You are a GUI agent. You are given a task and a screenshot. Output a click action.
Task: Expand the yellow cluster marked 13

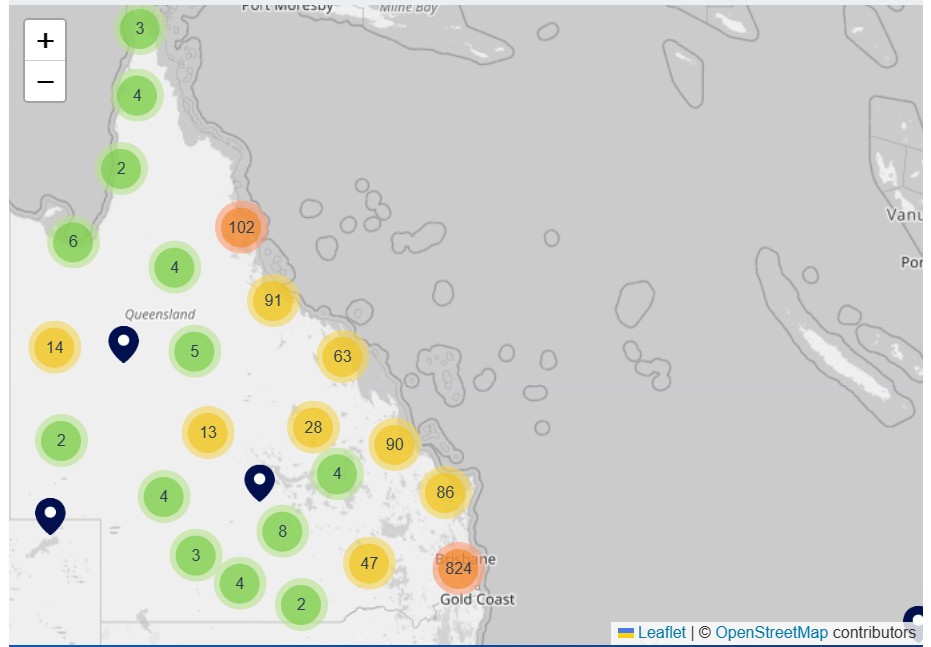[x=208, y=432]
